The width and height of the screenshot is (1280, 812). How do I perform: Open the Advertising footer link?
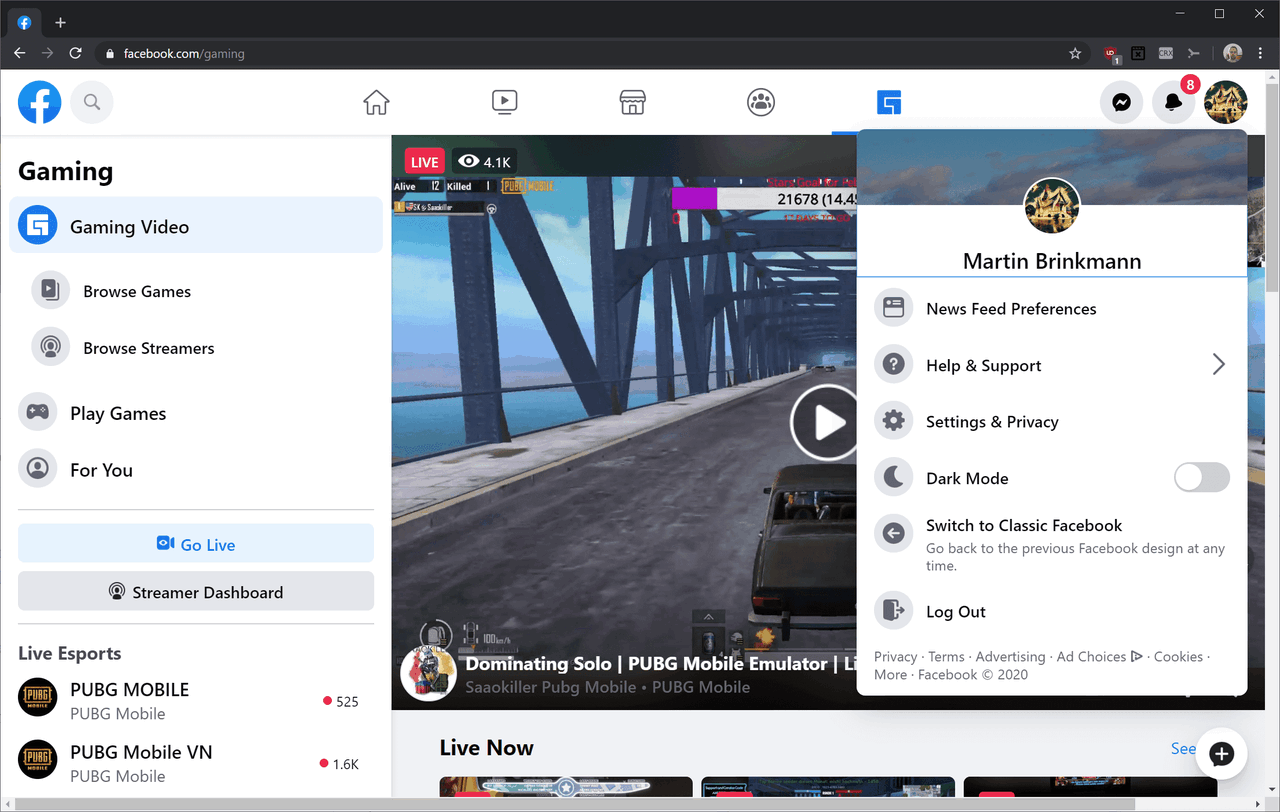tap(1010, 656)
